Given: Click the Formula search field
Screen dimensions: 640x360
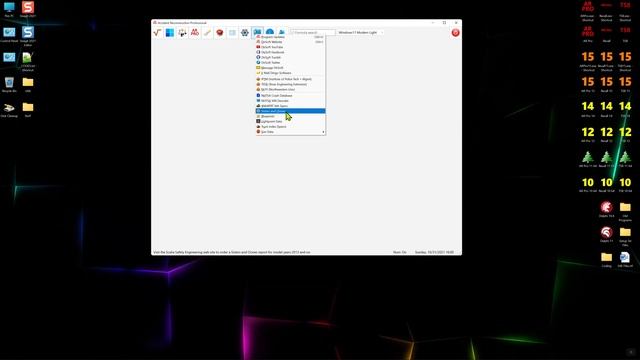Looking at the screenshot, I should (313, 32).
